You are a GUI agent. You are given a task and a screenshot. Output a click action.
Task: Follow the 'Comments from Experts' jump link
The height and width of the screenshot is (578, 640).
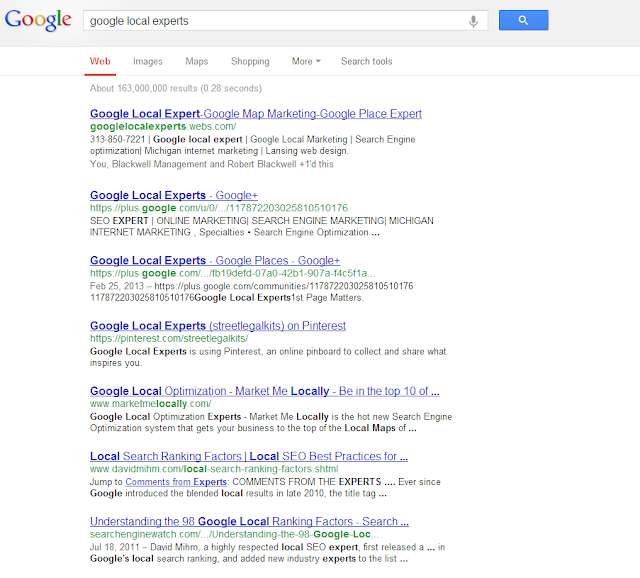point(176,482)
